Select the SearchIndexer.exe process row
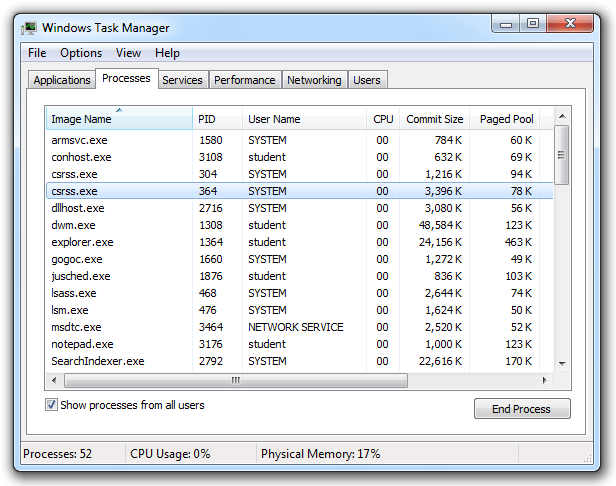616x486 pixels. pyautogui.click(x=299, y=361)
